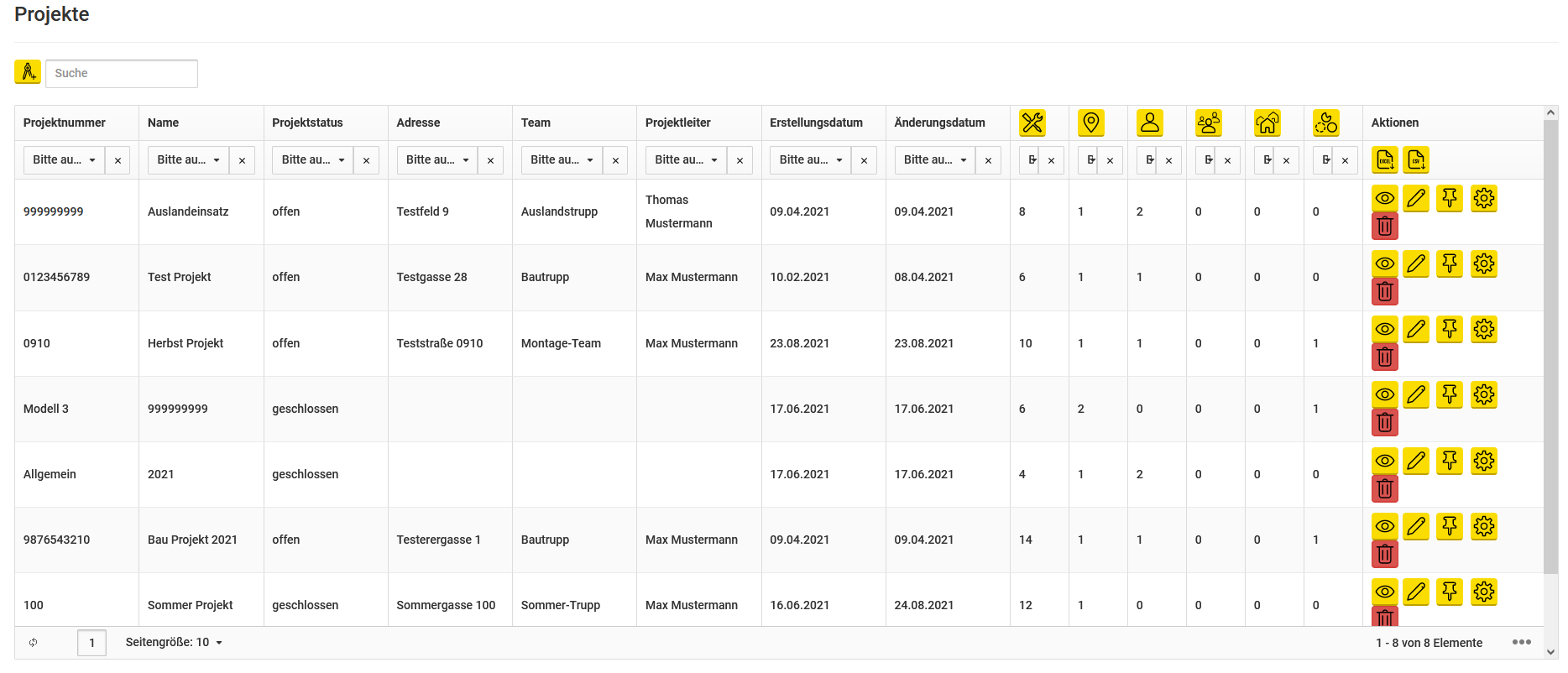Delete the Modell 3 project
1568x673 pixels.
(x=1385, y=422)
